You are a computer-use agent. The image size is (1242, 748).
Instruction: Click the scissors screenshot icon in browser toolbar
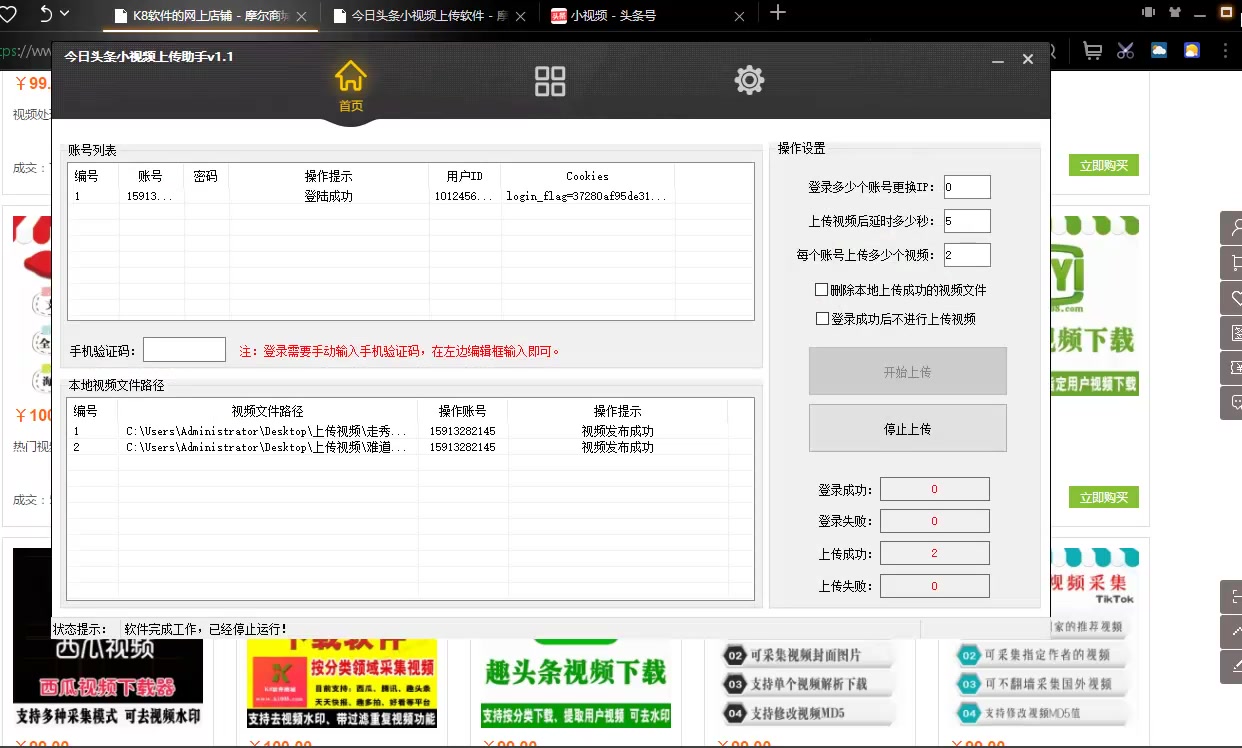[1126, 50]
